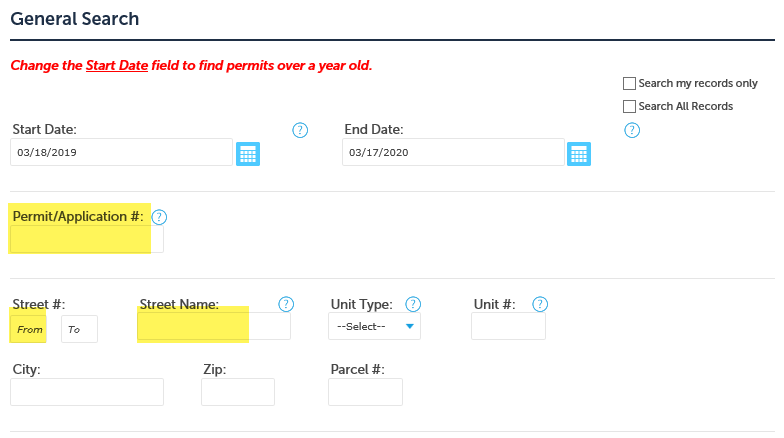Show help for Permit/Application # field

(159, 216)
